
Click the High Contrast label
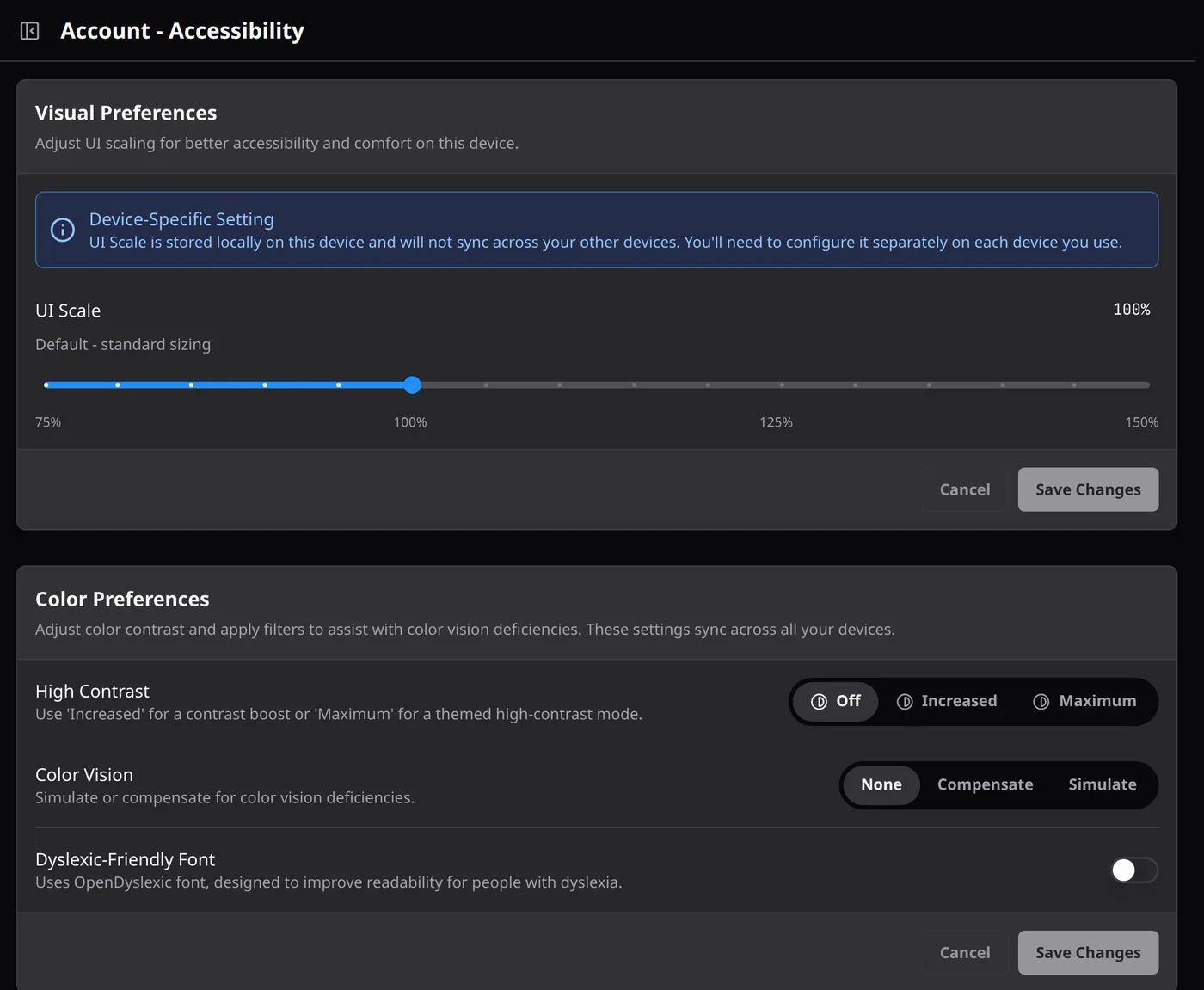coord(92,692)
